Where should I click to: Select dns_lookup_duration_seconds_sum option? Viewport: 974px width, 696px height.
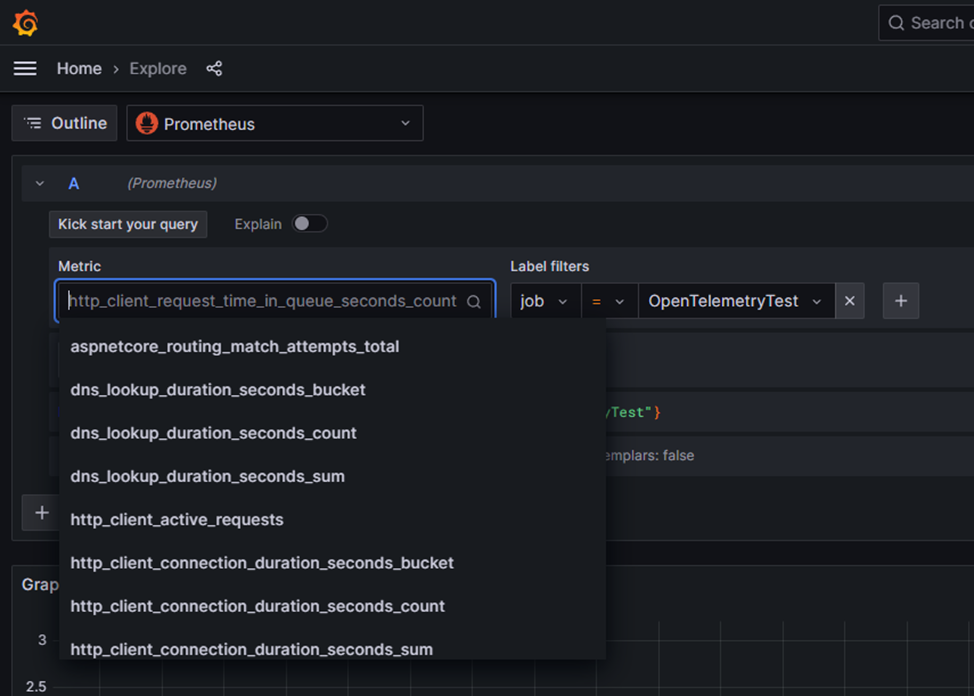tap(332, 477)
